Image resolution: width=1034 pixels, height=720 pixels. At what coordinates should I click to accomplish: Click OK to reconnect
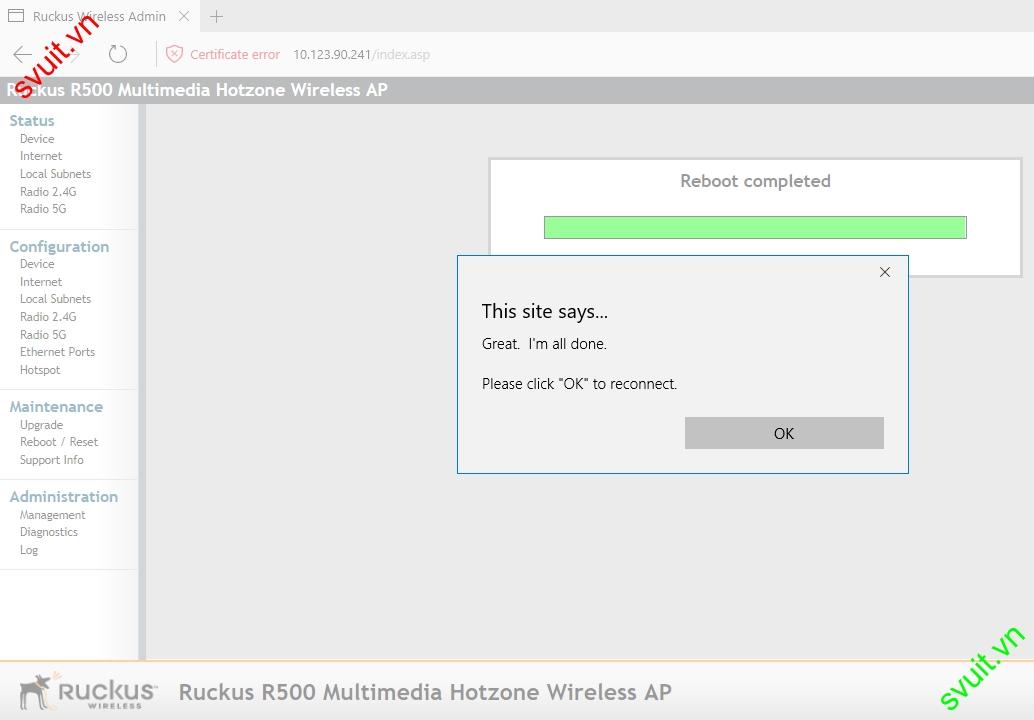[x=784, y=433]
